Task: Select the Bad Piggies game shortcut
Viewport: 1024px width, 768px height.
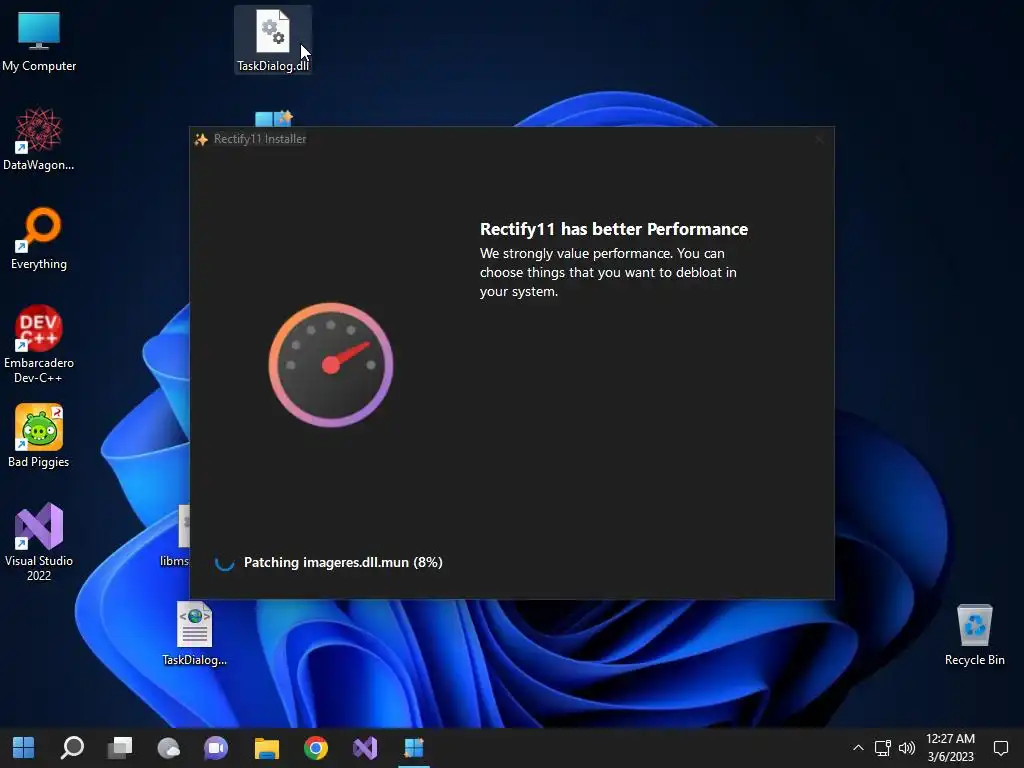Action: coord(39,436)
